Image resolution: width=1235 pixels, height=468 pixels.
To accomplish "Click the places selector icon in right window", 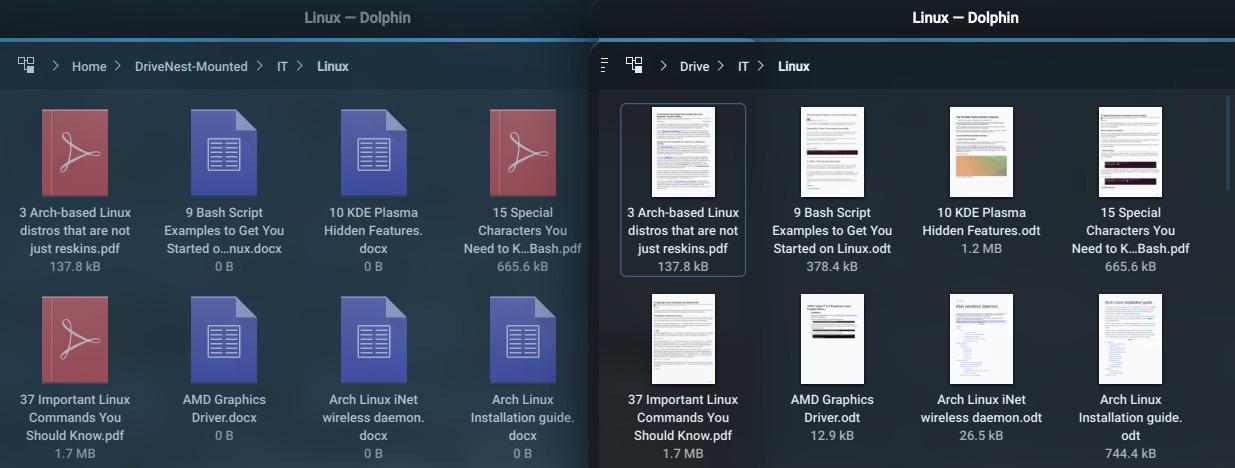I will pyautogui.click(x=634, y=66).
